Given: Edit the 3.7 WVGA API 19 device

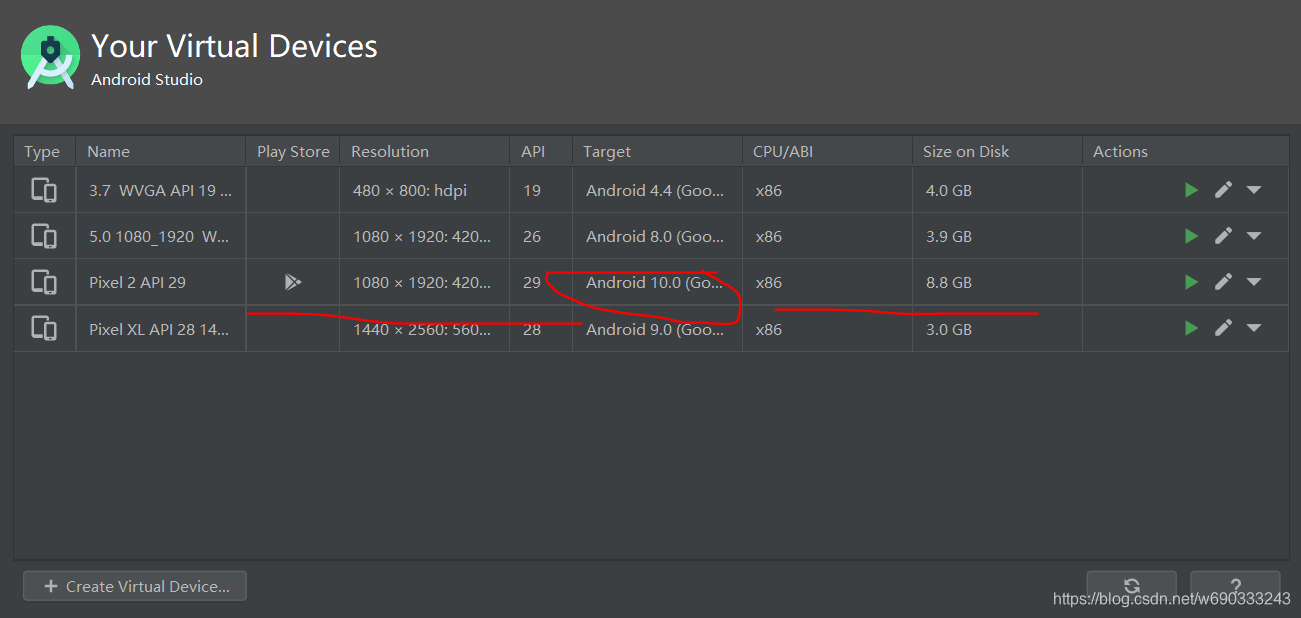Looking at the screenshot, I should pyautogui.click(x=1223, y=189).
